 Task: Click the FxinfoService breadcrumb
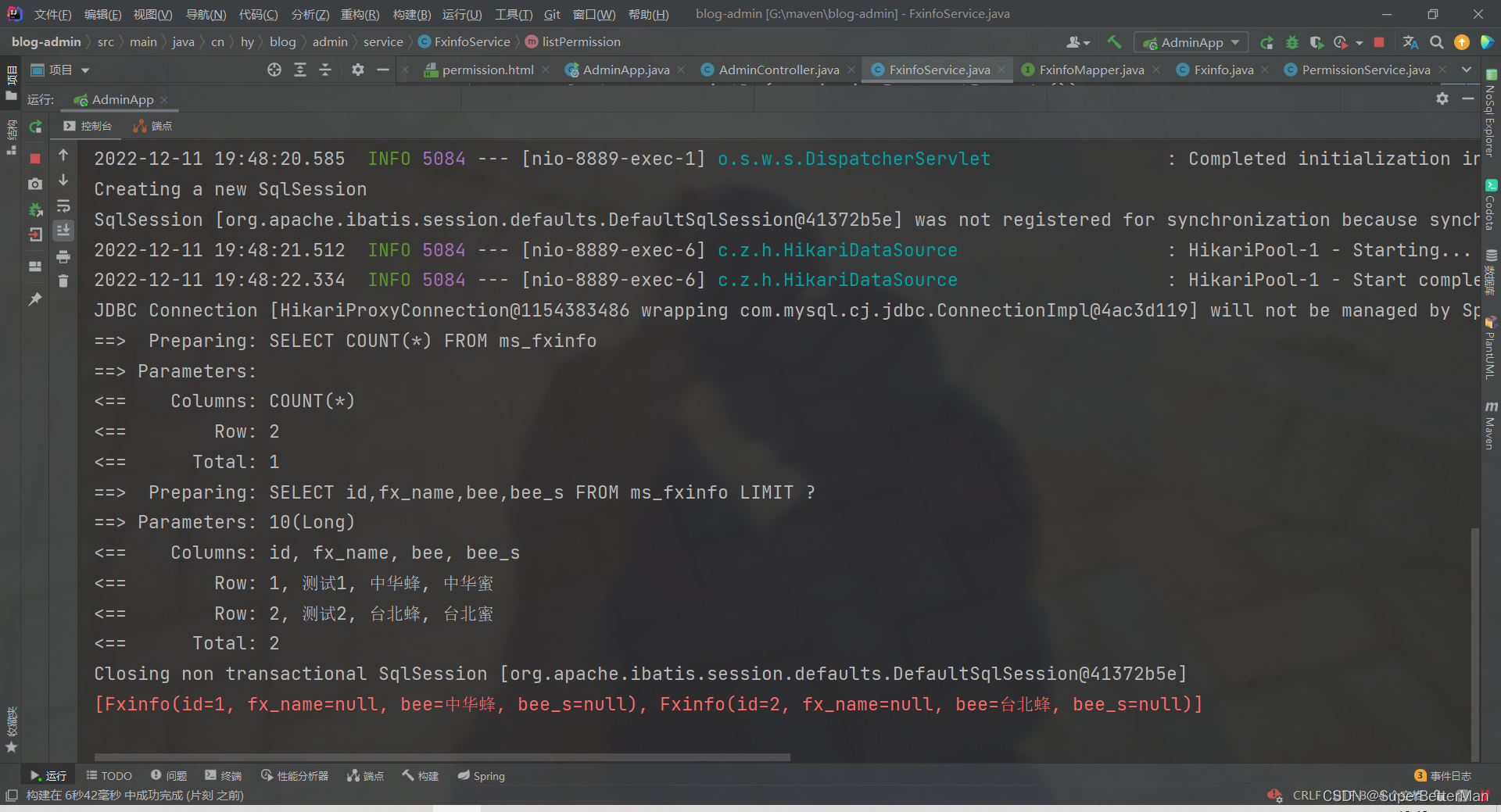(x=464, y=42)
